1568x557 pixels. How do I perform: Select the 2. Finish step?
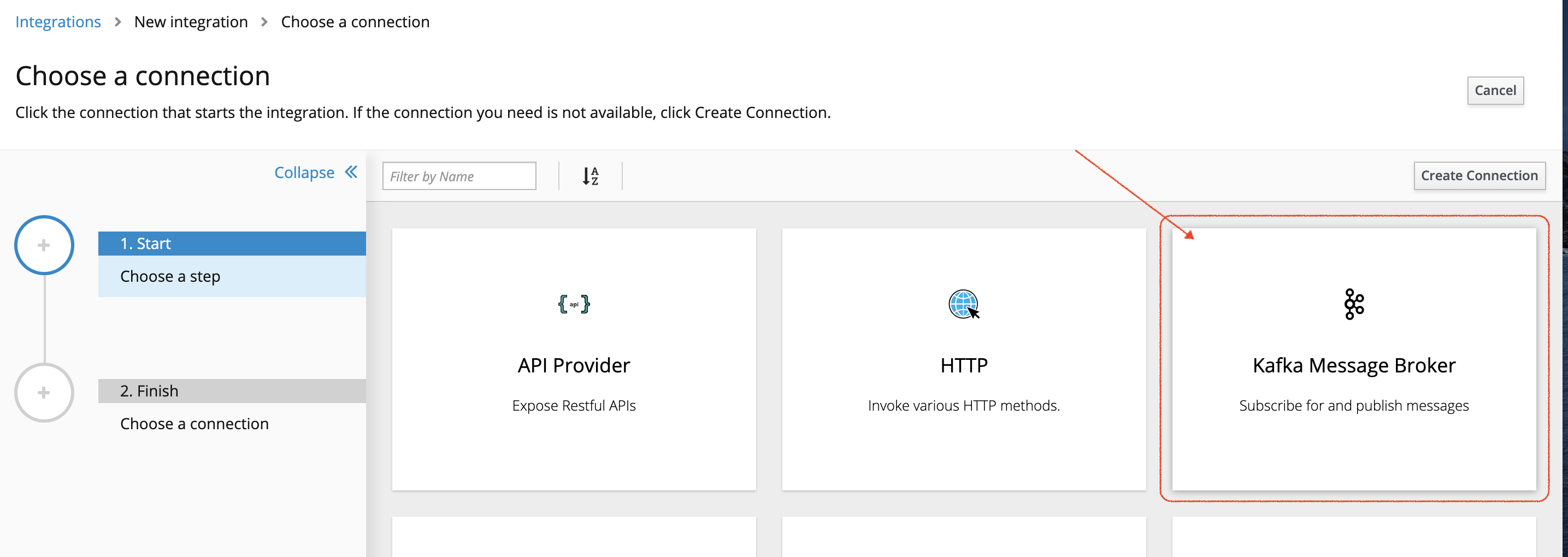point(232,391)
